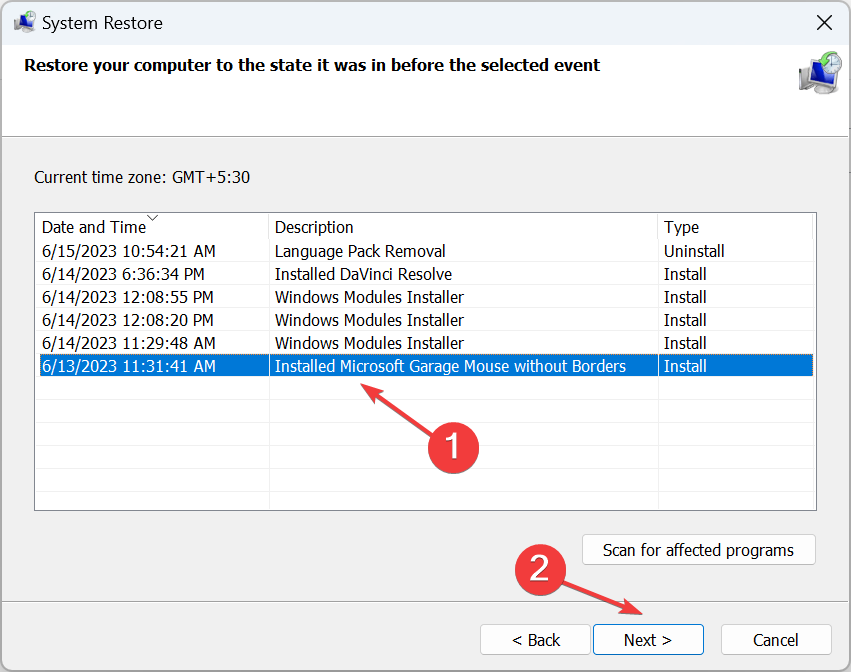Cancel the System Restore wizard
Viewport: 851px width, 672px height.
pyautogui.click(x=776, y=640)
